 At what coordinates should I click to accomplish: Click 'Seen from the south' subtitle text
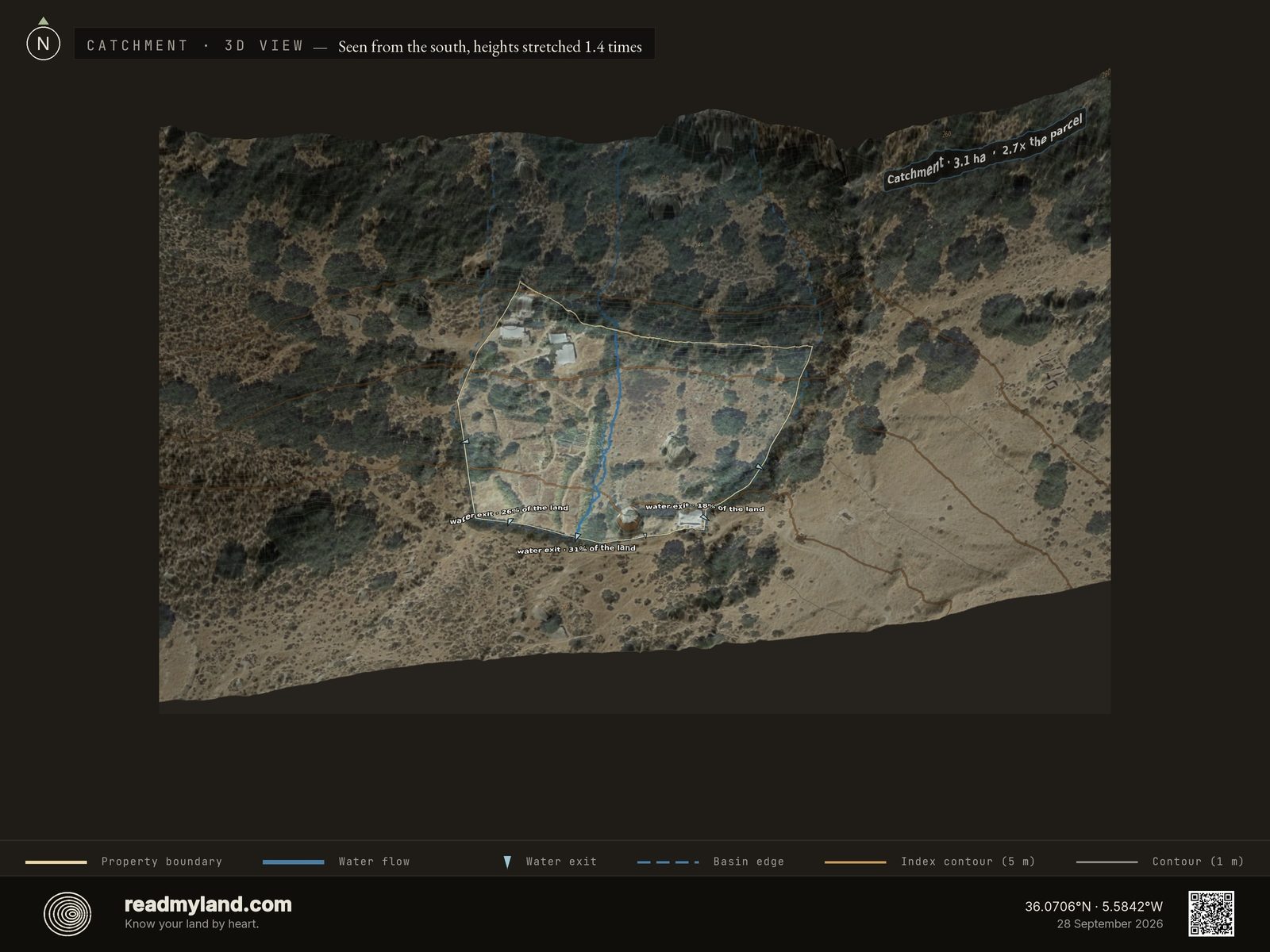click(x=404, y=47)
